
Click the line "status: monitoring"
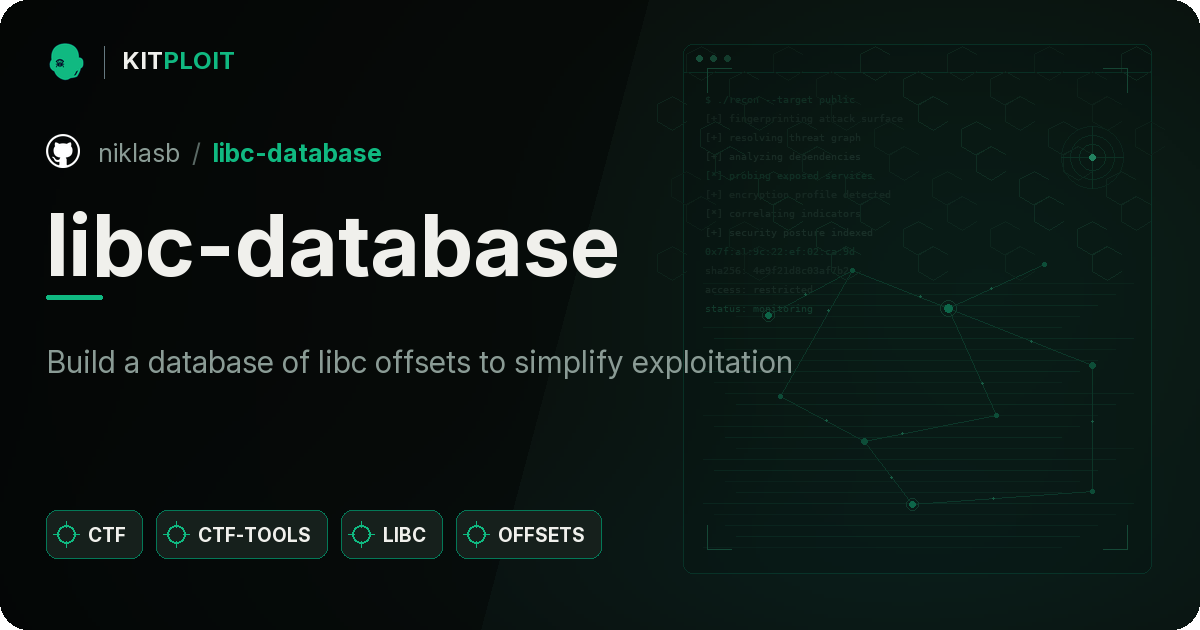coord(759,309)
